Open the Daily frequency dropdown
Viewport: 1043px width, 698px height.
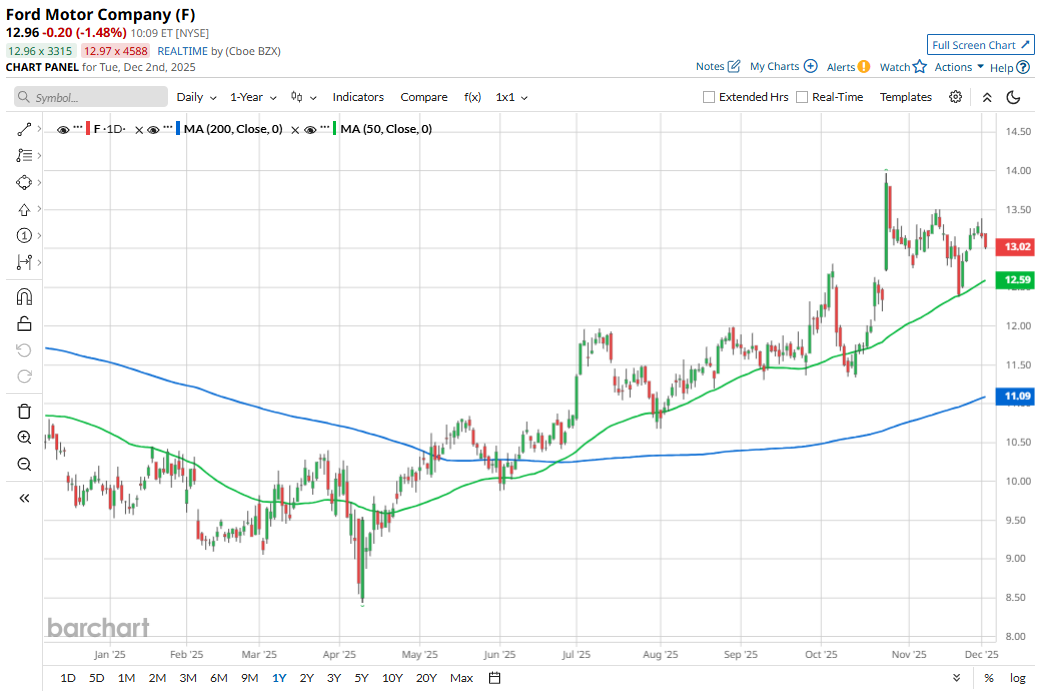click(196, 97)
